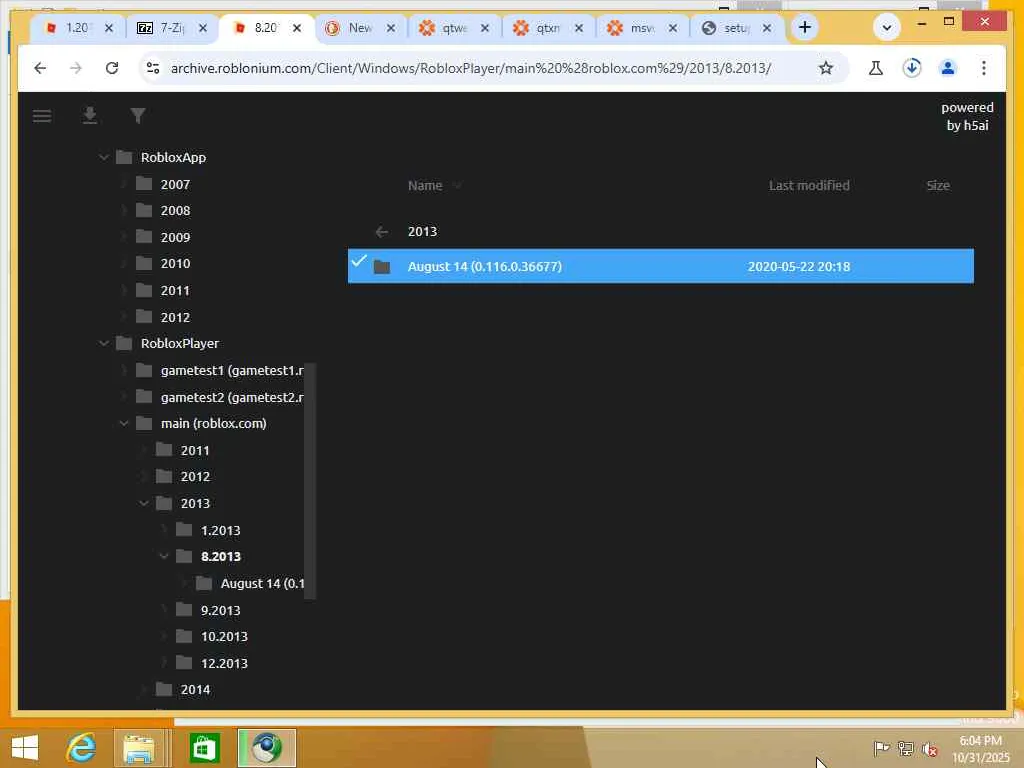Open Windows Store from taskbar
This screenshot has height=768, width=1024.
pyautogui.click(x=204, y=748)
